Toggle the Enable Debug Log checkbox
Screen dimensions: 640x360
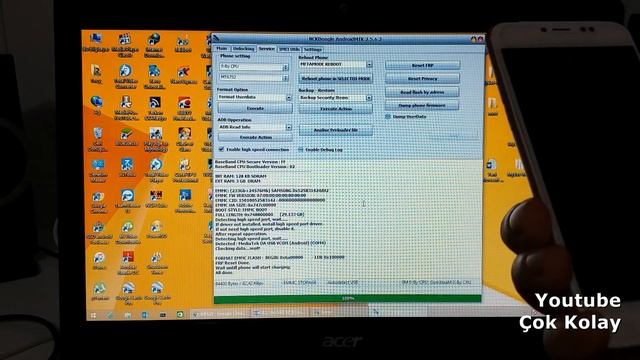click(301, 150)
